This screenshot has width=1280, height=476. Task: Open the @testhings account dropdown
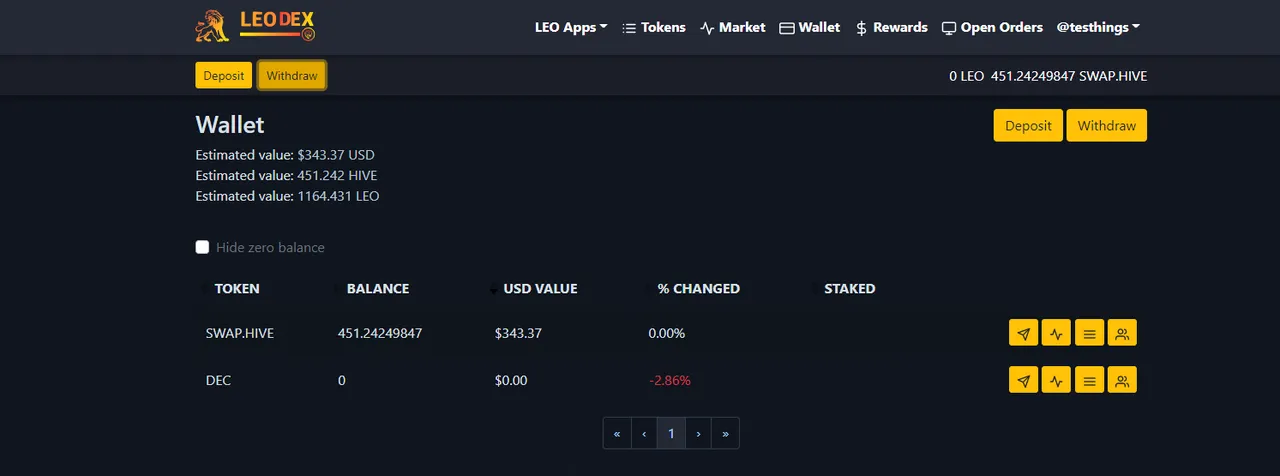tap(1098, 28)
